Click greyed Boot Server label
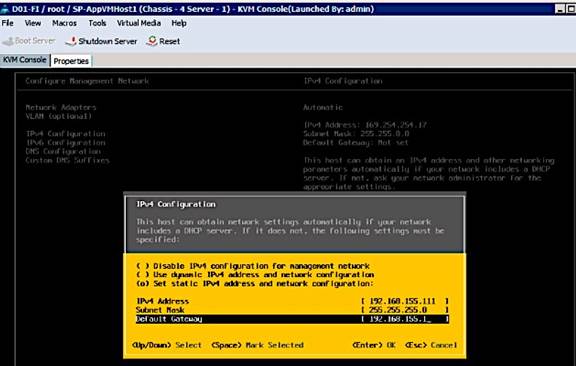 pos(35,41)
